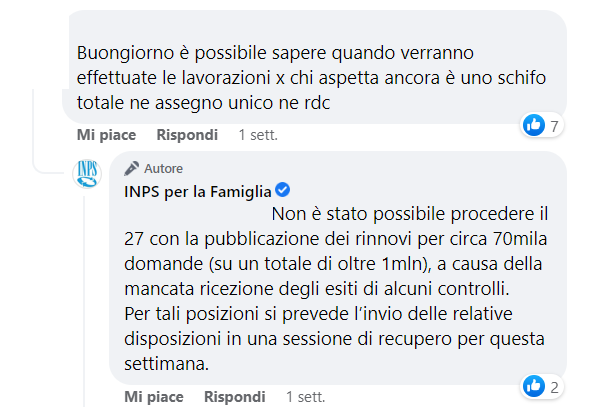Open the INPS per la Famiglia profile name

198,192
